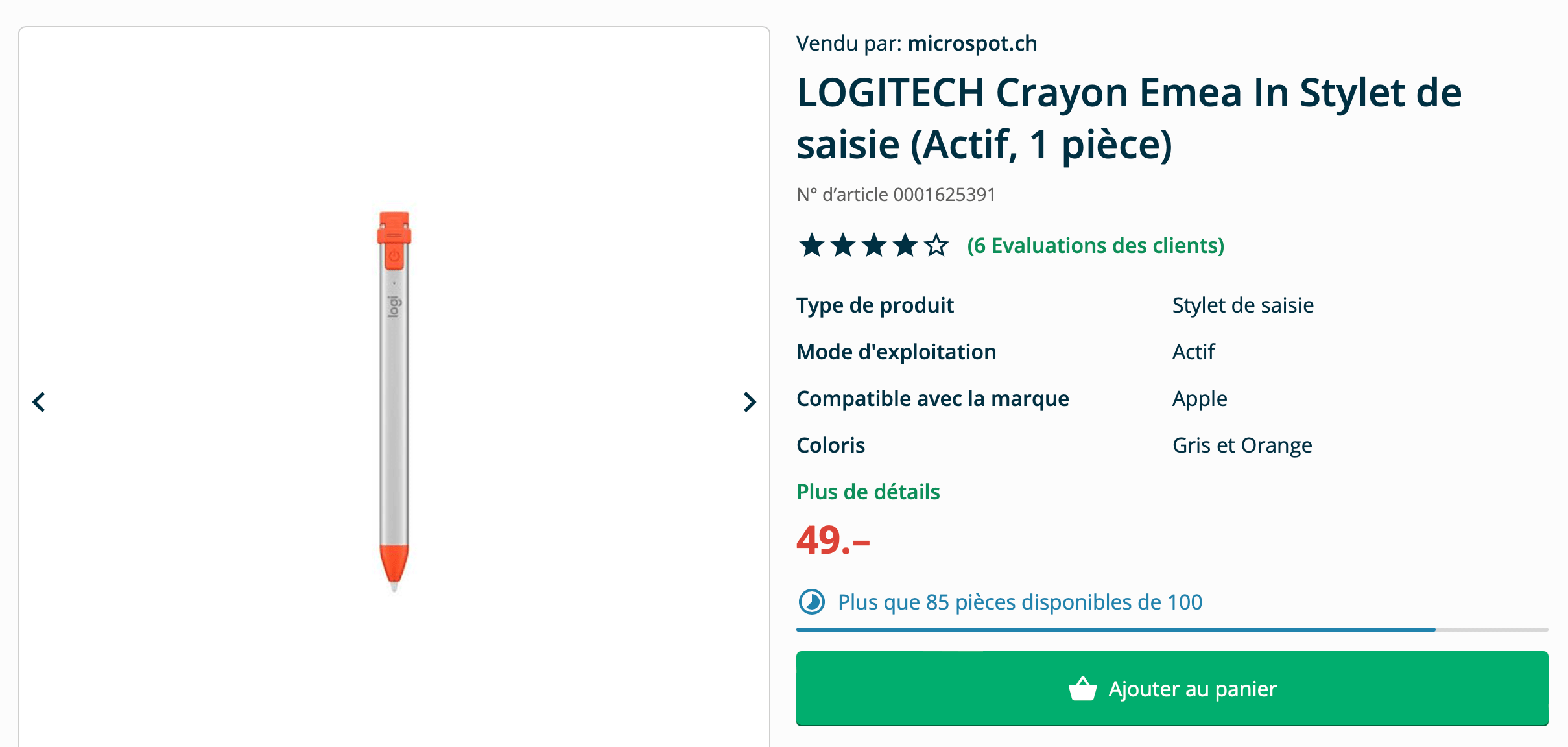The height and width of the screenshot is (747, 1568).
Task: Click the third filled rating star
Action: (x=873, y=246)
